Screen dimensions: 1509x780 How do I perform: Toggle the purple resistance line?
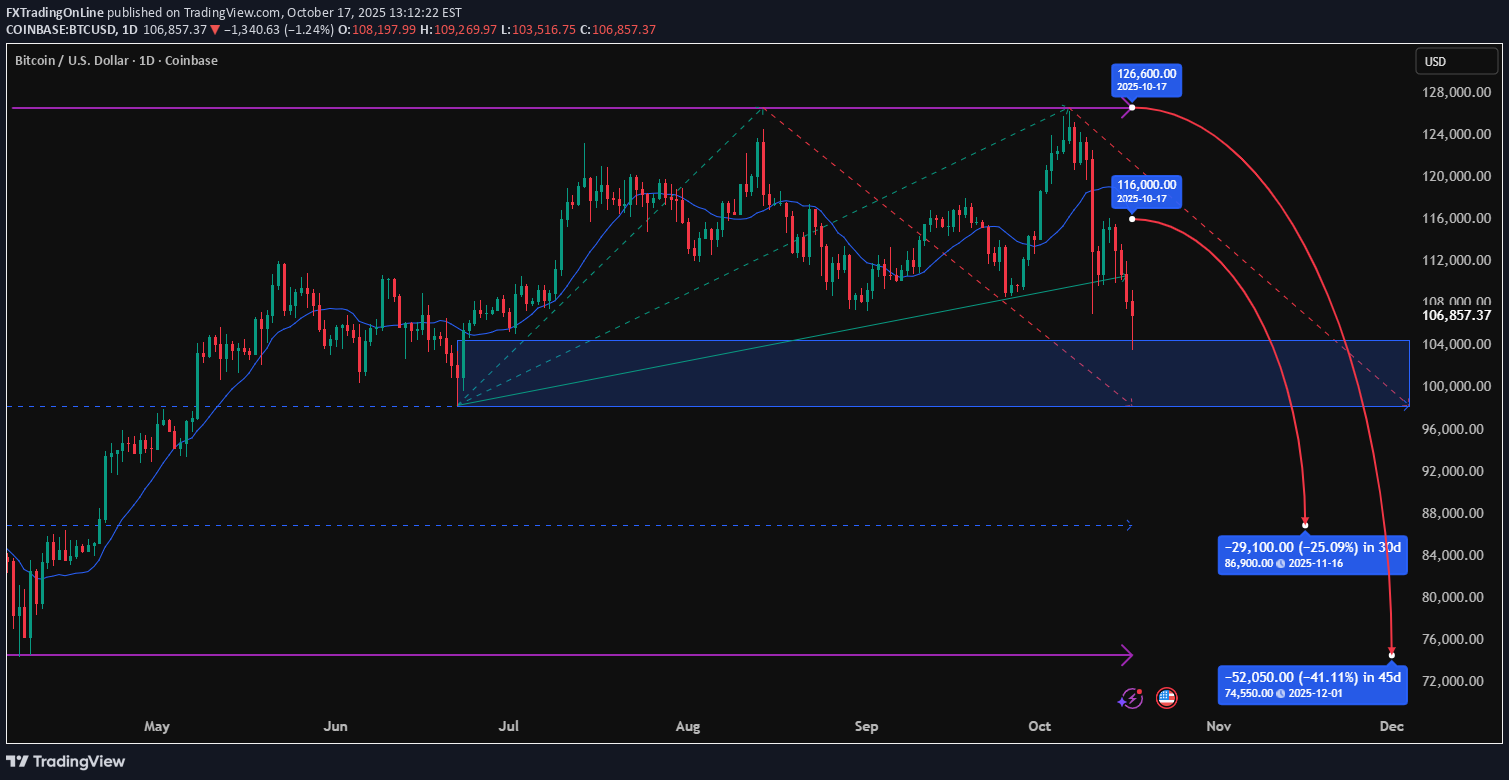500,107
